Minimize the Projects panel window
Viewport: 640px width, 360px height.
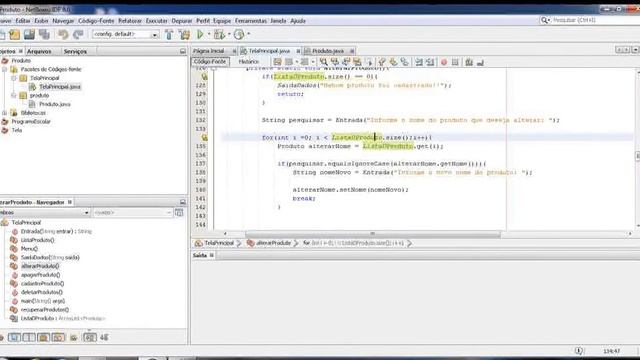click(x=182, y=51)
